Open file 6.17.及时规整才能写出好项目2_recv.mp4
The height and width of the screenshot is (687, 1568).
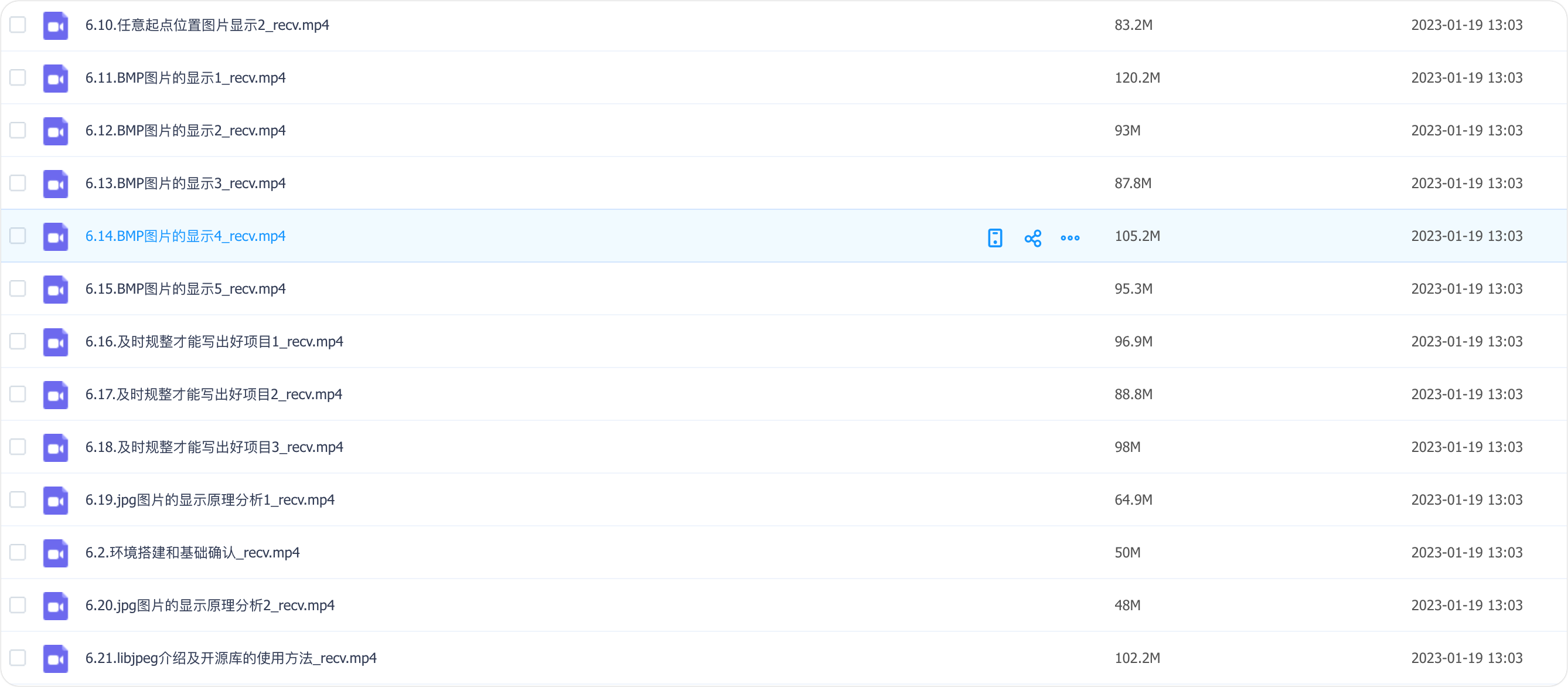point(214,394)
